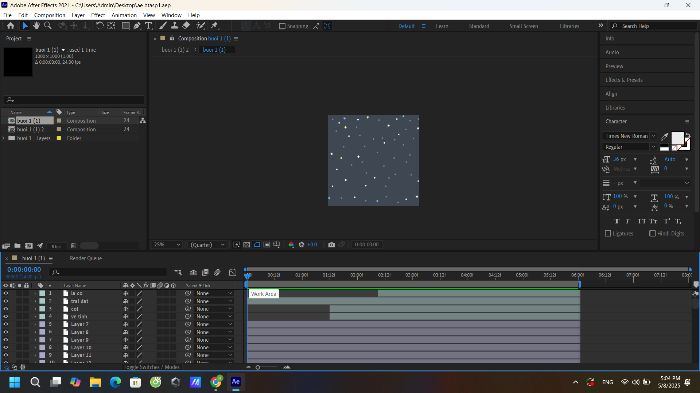The height and width of the screenshot is (393, 700).
Task: Open parent dropdown for layer 1
Action: pos(214,293)
